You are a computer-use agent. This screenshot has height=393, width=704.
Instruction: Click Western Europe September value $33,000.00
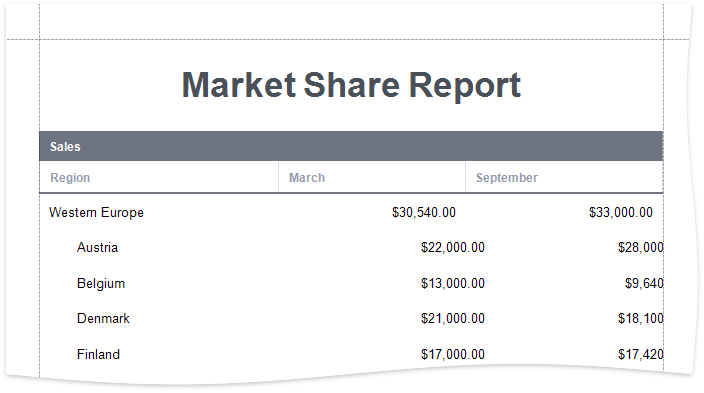pyautogui.click(x=621, y=212)
